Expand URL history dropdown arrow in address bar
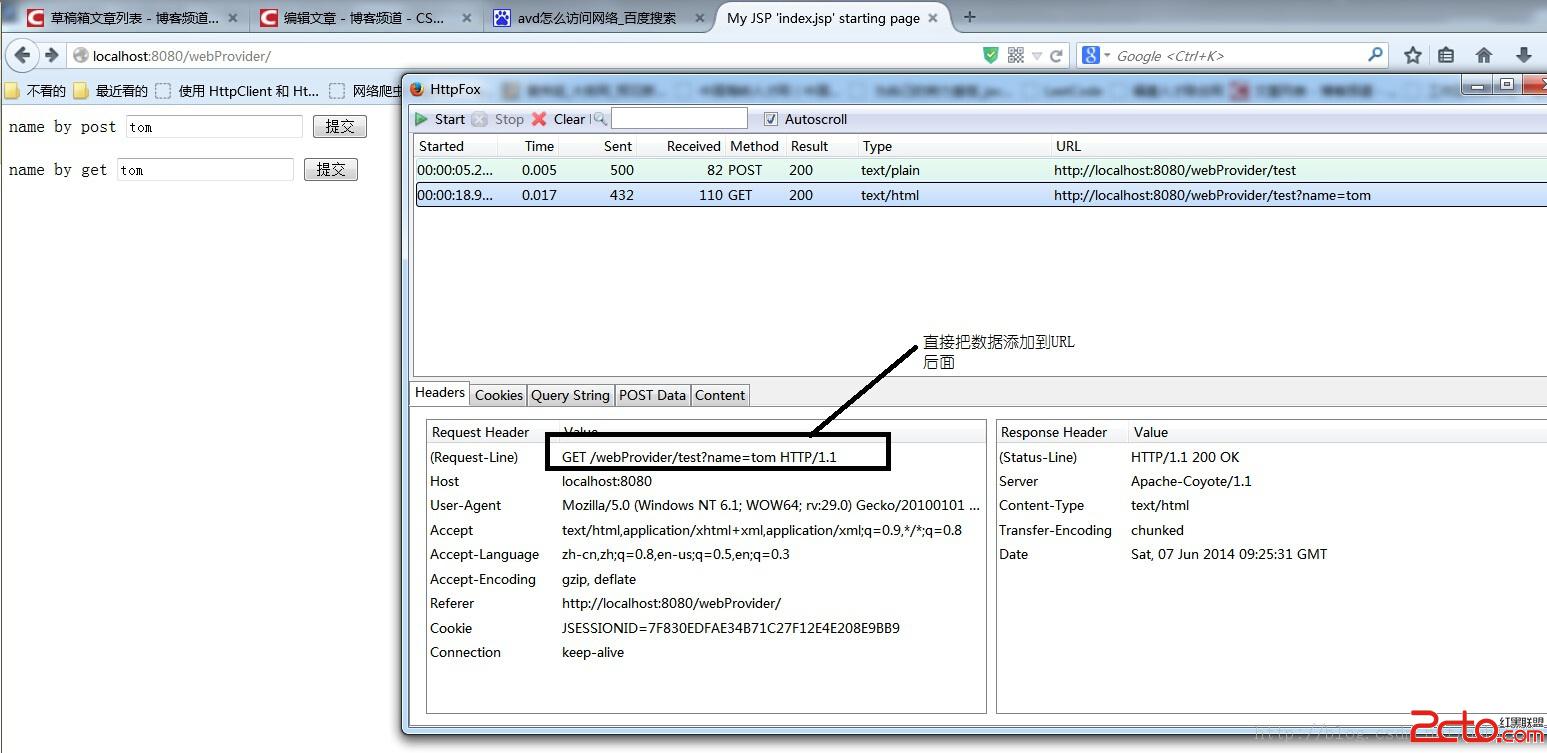The image size is (1547, 753). pos(1037,56)
